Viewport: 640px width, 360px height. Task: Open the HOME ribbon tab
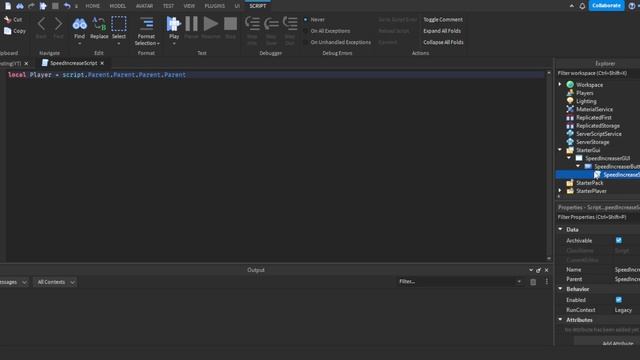93,6
